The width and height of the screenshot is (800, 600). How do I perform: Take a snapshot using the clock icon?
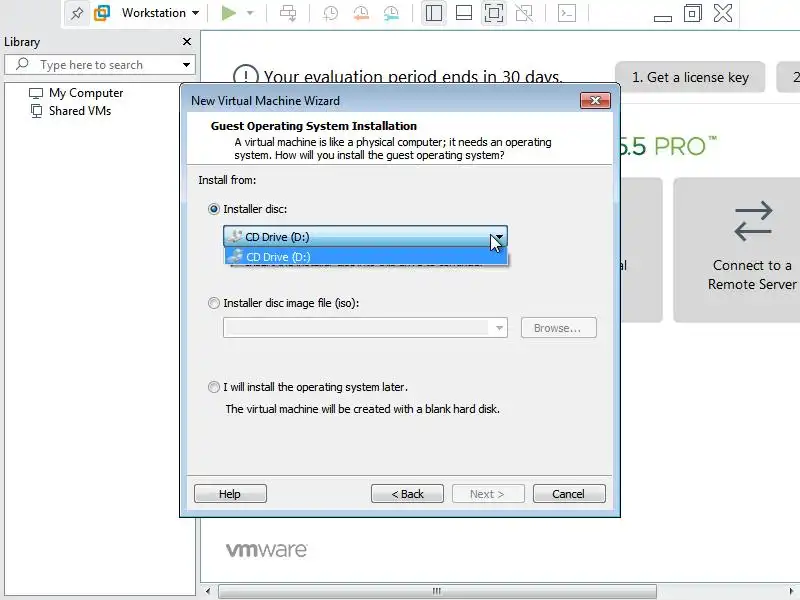(x=331, y=13)
